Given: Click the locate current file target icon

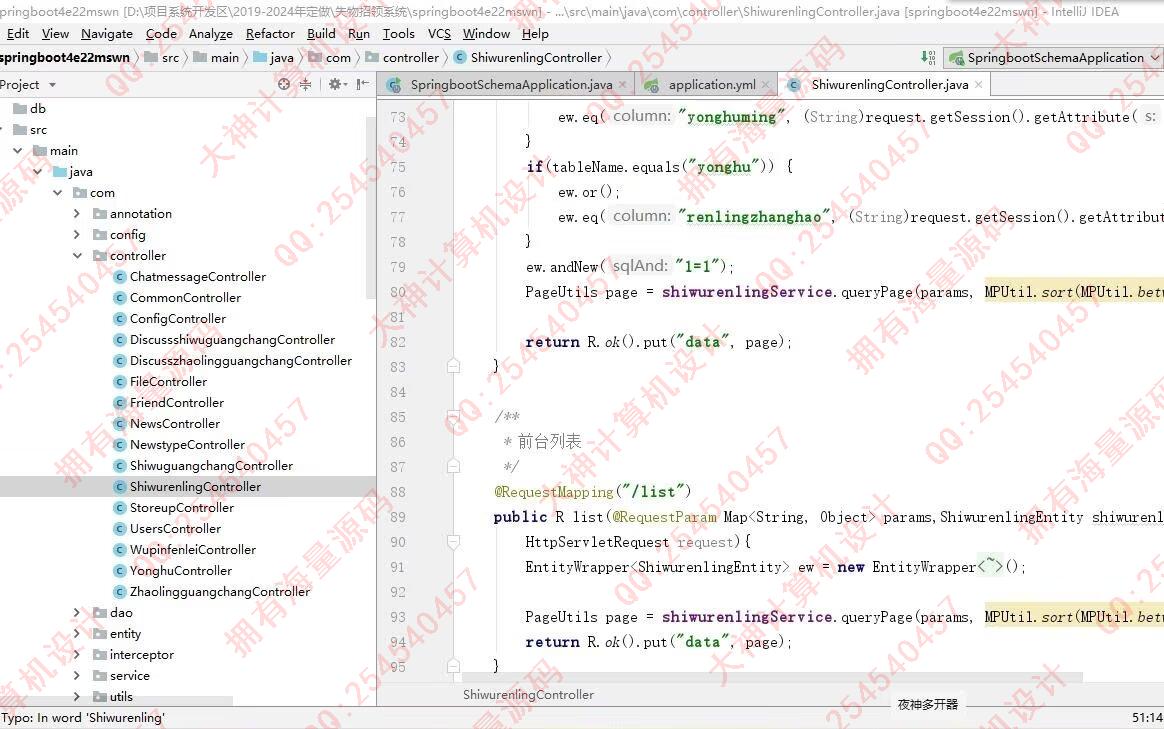Looking at the screenshot, I should pos(284,85).
